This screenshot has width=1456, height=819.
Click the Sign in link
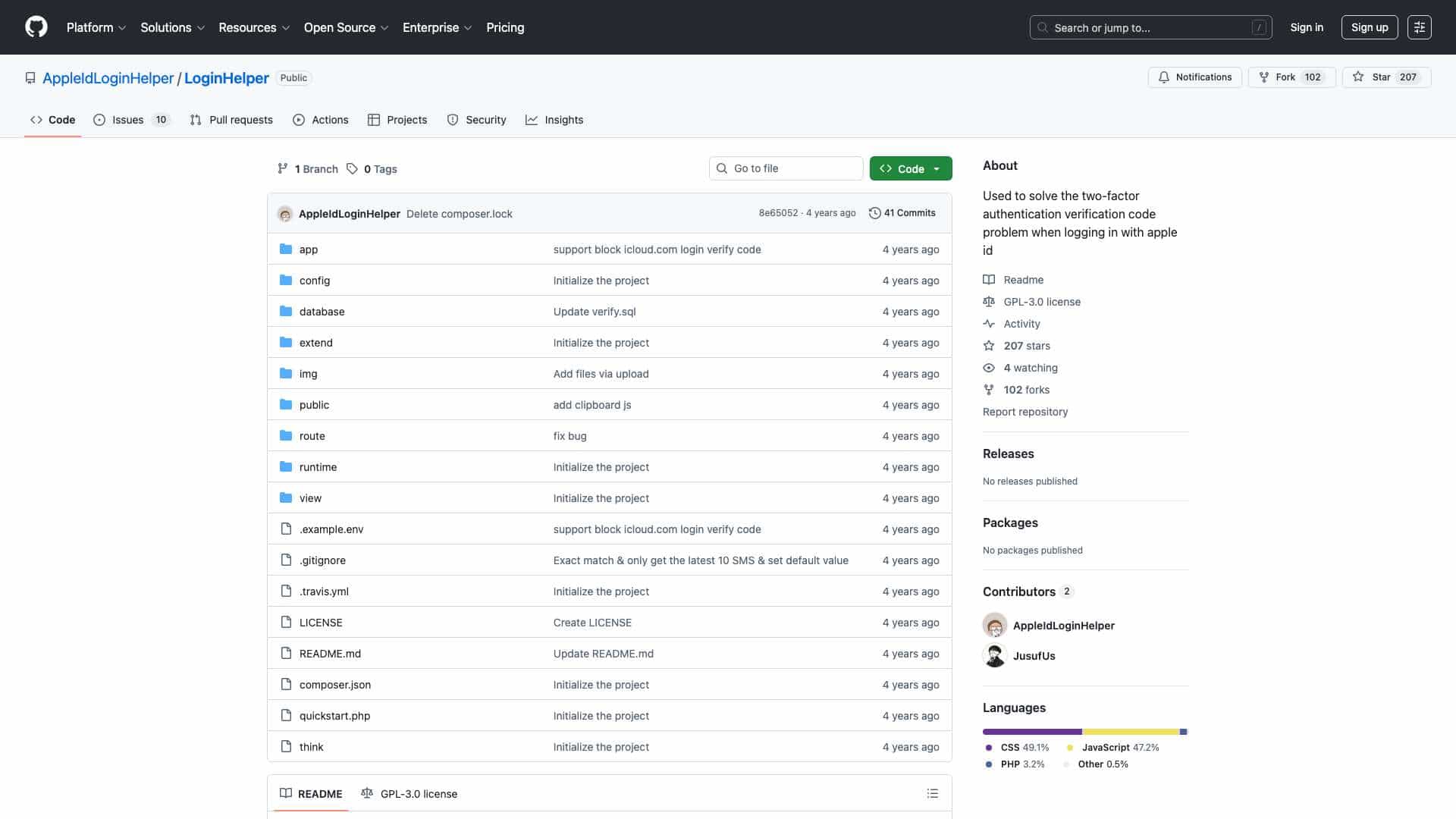[1307, 27]
